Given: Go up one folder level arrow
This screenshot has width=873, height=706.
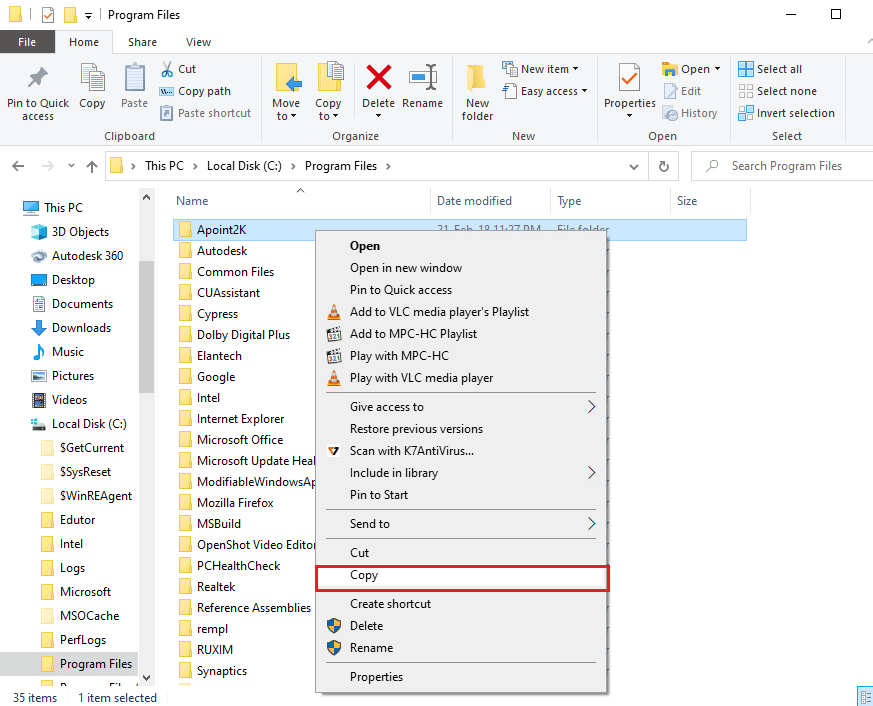Looking at the screenshot, I should pos(92,166).
